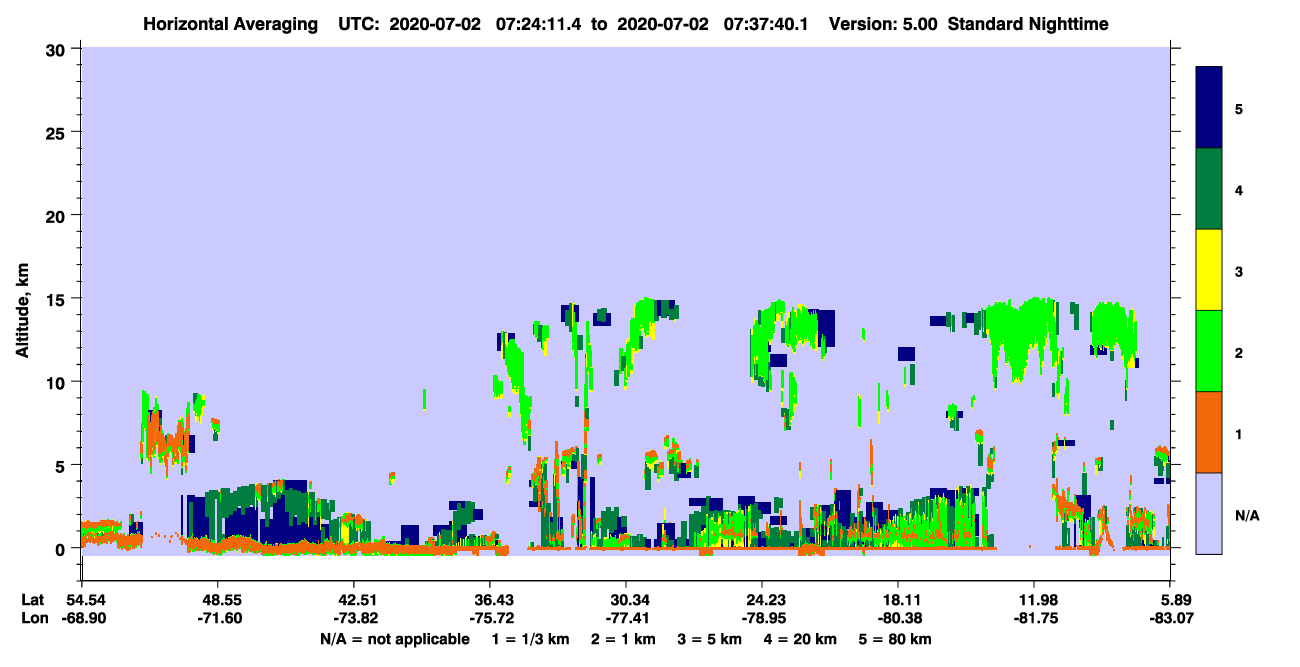Click longitude value -77.41

(x=626, y=619)
